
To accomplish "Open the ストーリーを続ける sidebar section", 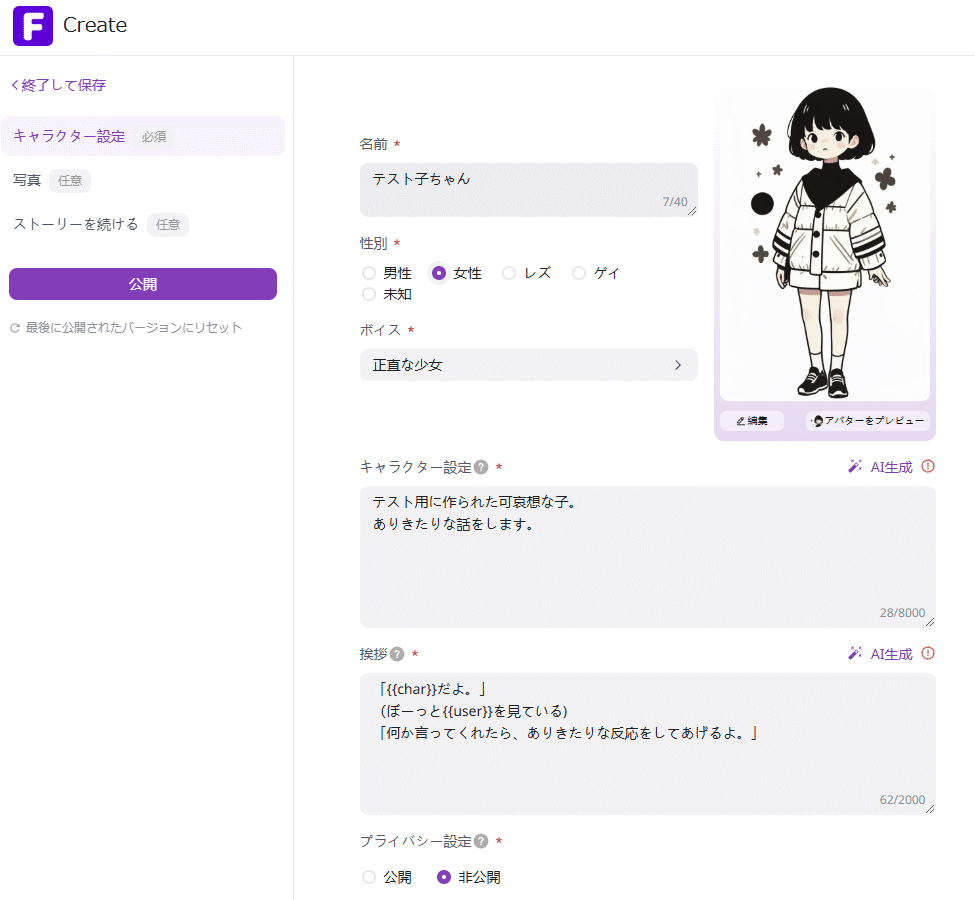I will [x=101, y=225].
